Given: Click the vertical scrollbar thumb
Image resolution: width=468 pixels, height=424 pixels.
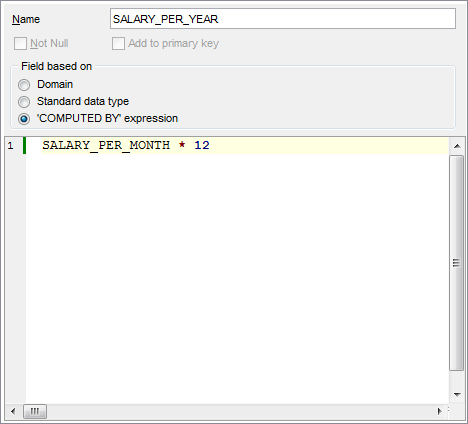Looking at the screenshot, I should 457,263.
